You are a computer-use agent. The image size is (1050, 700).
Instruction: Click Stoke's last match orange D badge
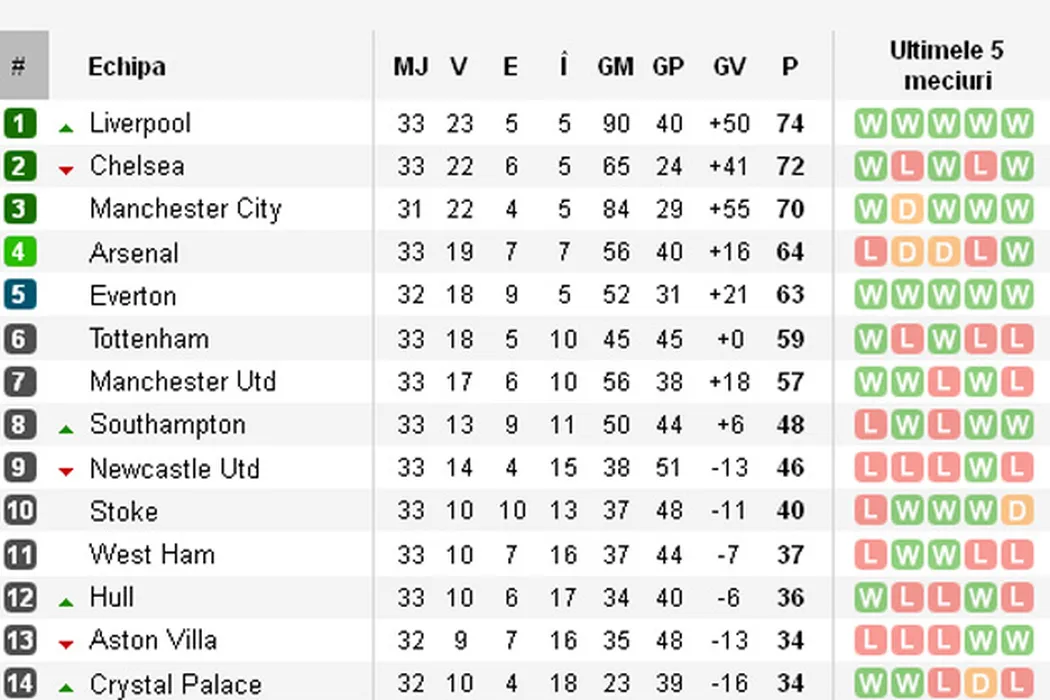[1016, 511]
